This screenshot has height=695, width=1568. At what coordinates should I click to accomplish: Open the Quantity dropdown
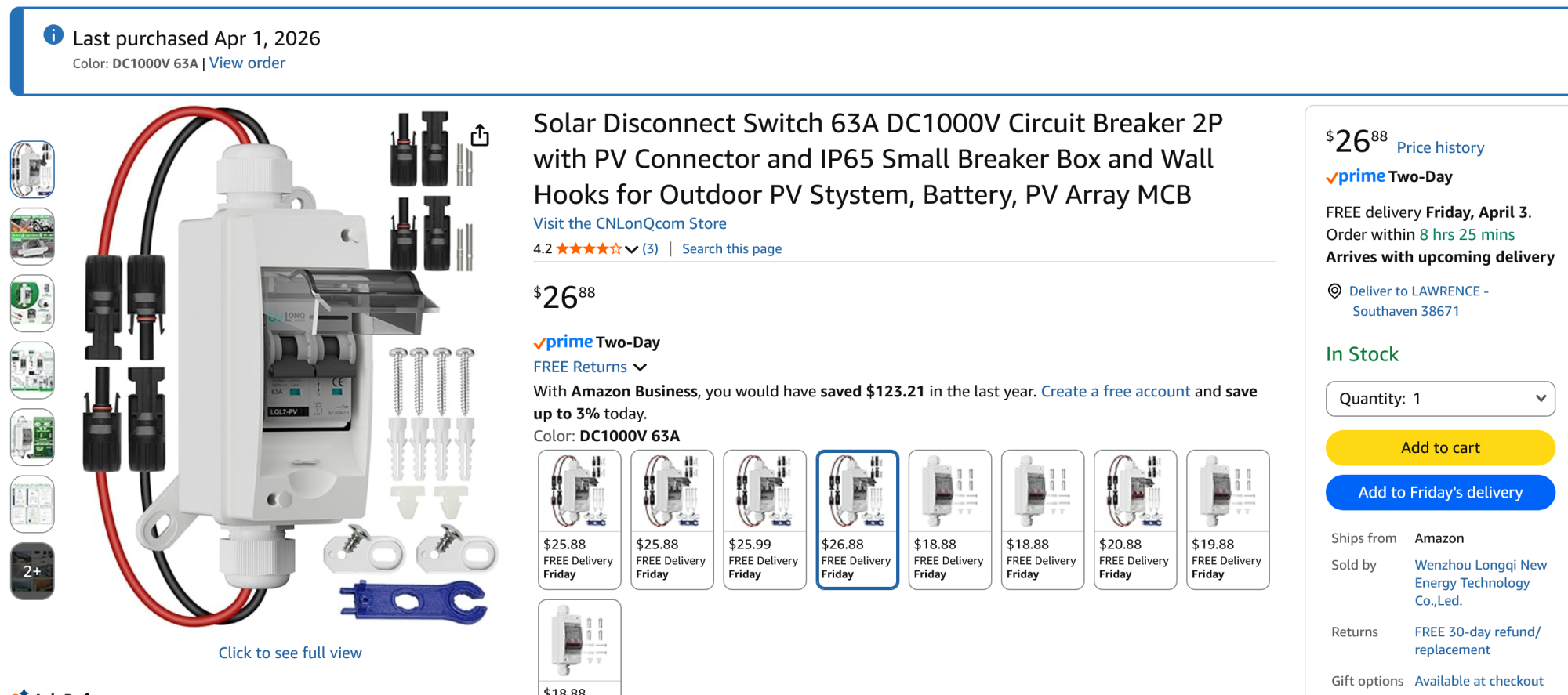[x=1439, y=398]
